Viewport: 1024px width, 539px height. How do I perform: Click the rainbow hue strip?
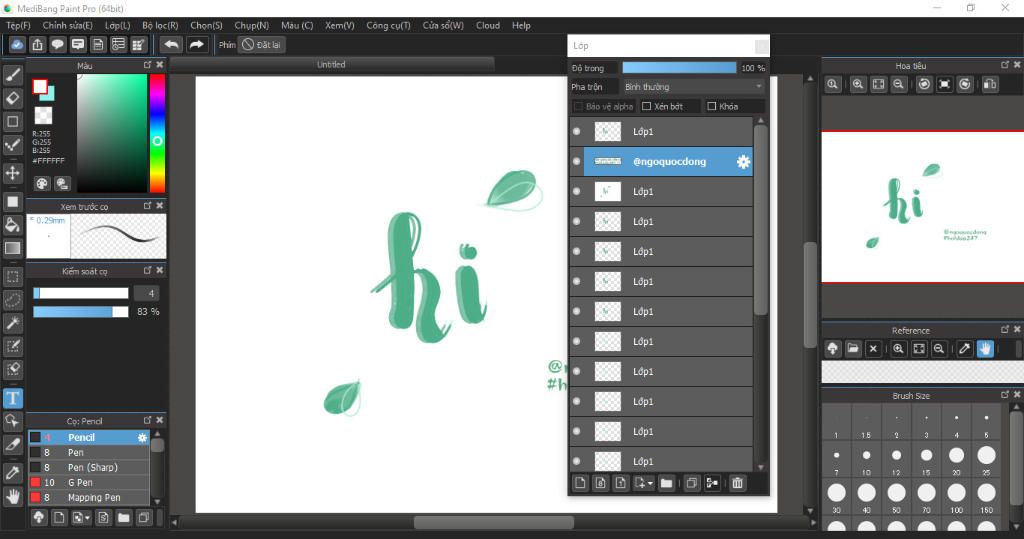pos(157,133)
